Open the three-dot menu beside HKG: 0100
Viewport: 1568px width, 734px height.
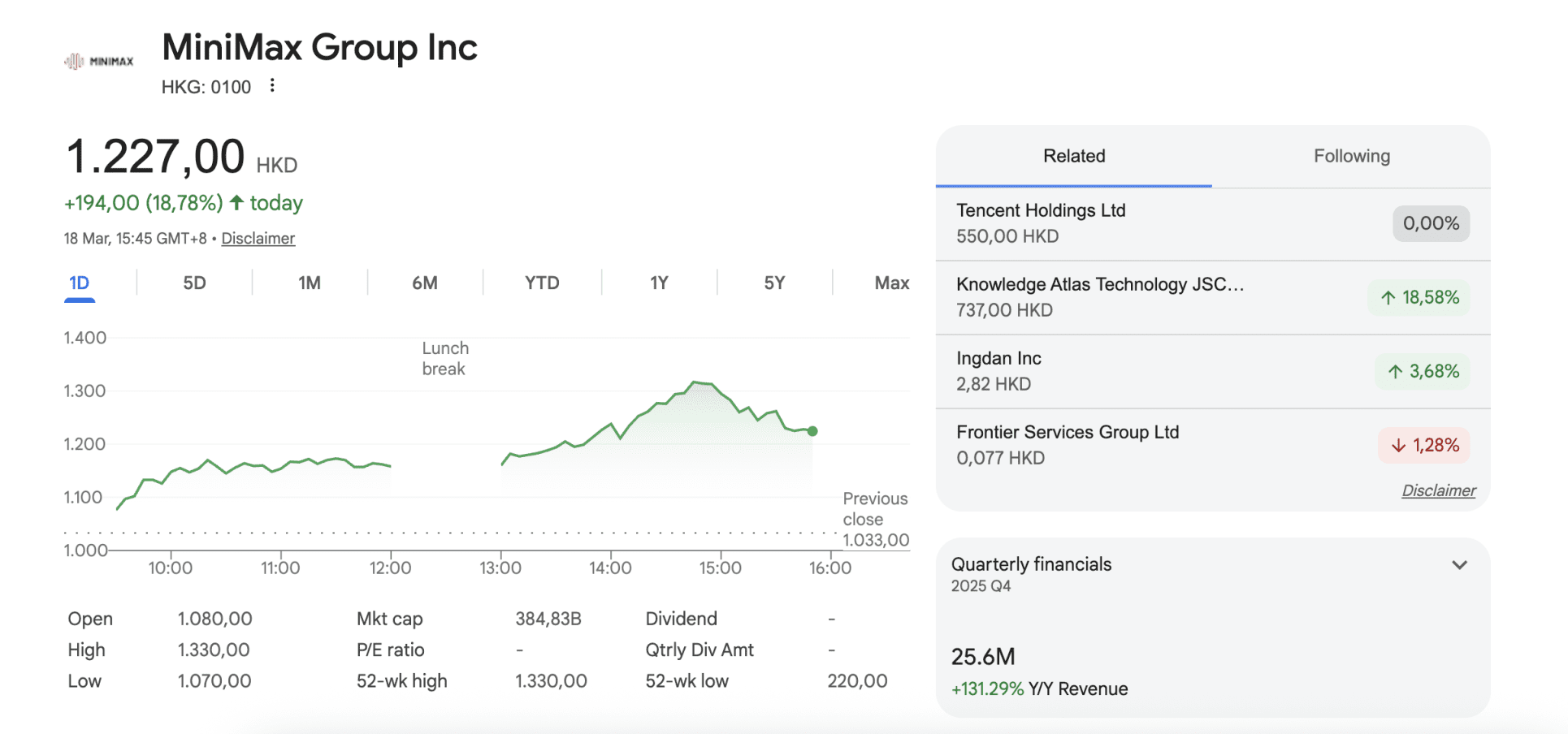(272, 85)
